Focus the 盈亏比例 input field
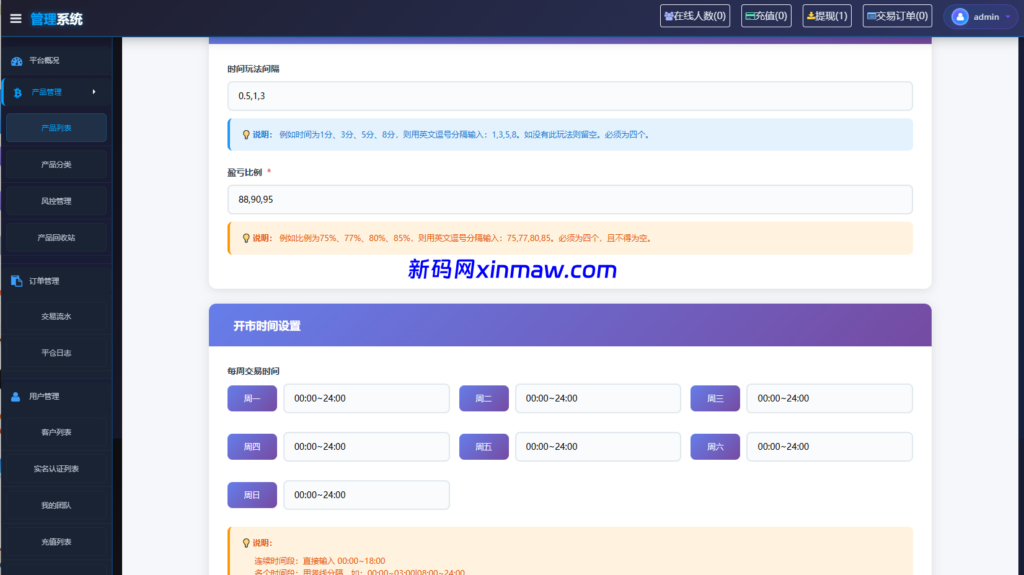The width and height of the screenshot is (1024, 575). coord(570,199)
